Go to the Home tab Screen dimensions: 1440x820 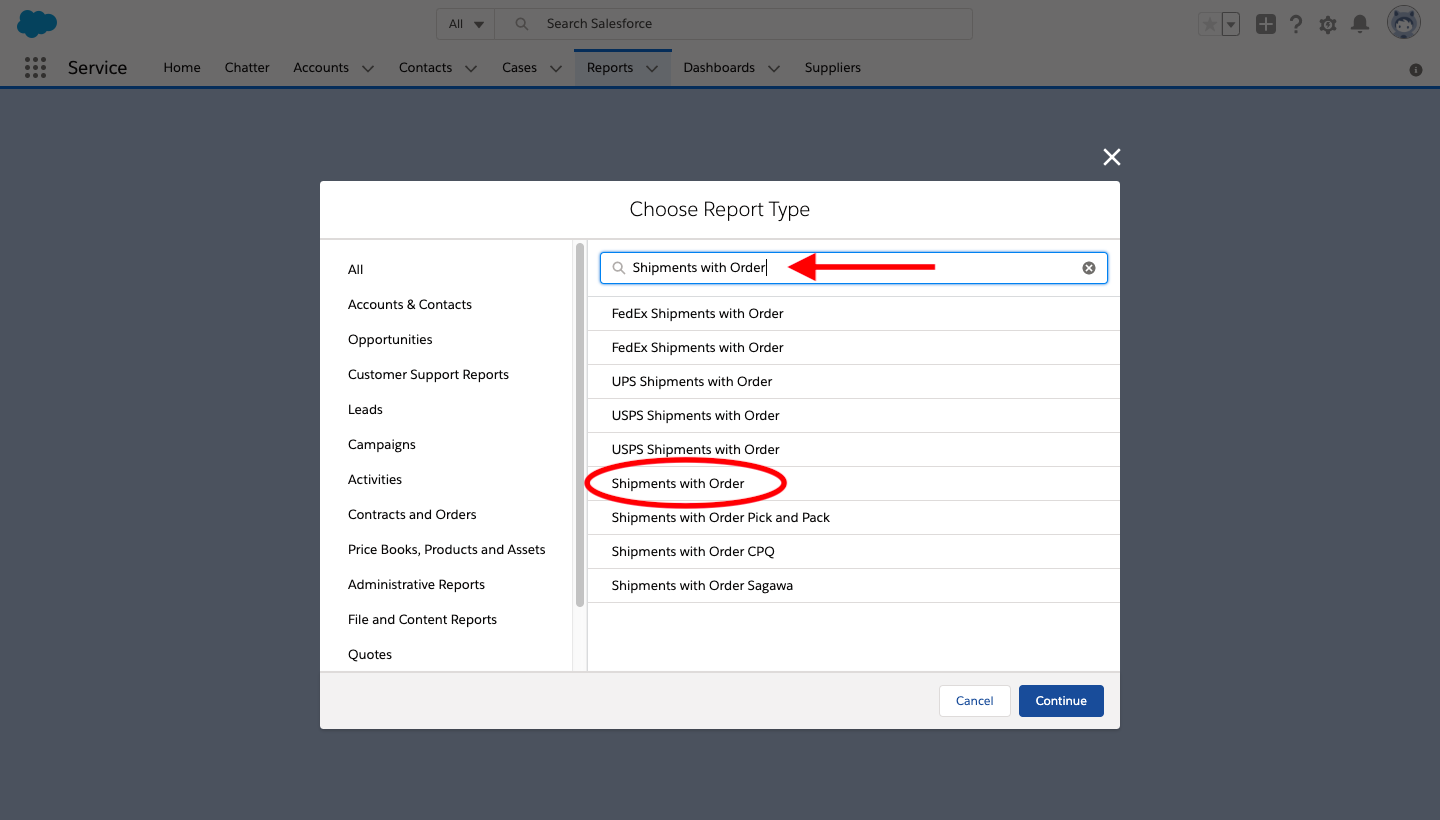(182, 68)
